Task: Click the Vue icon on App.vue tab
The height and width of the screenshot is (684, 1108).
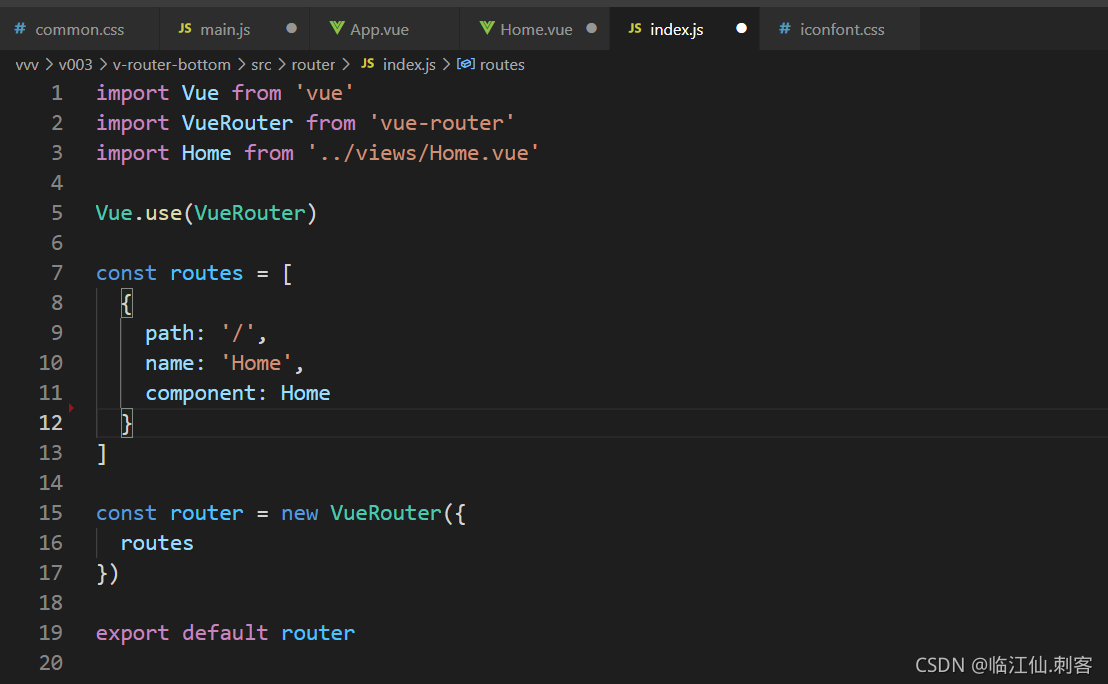Action: coord(337,28)
